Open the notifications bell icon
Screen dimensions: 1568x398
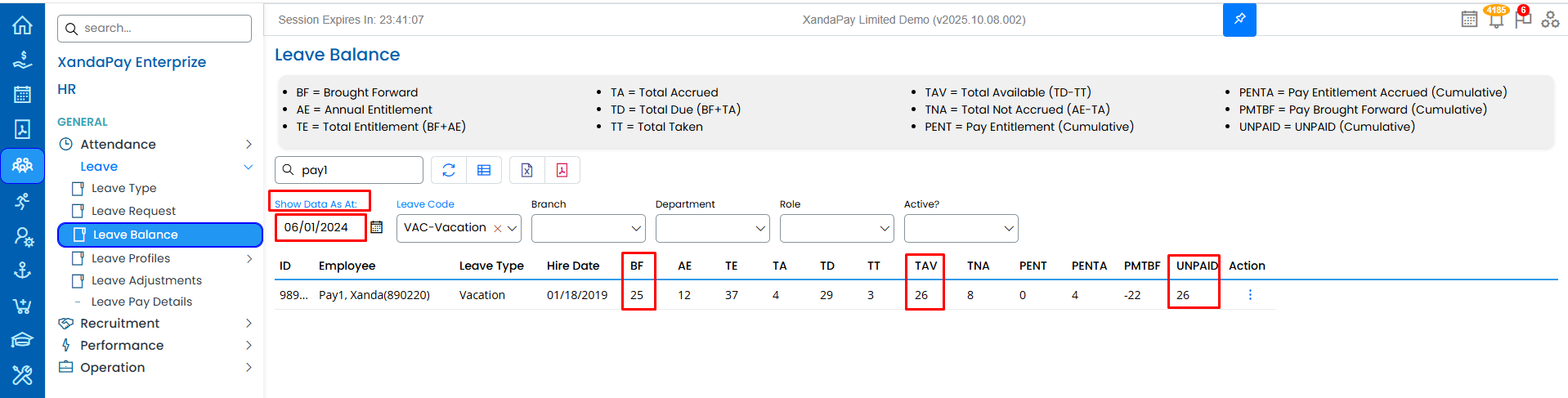click(1496, 20)
